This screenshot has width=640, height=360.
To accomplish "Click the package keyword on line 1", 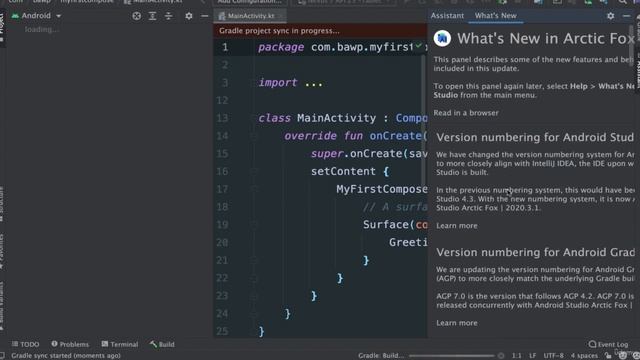I will (281, 47).
